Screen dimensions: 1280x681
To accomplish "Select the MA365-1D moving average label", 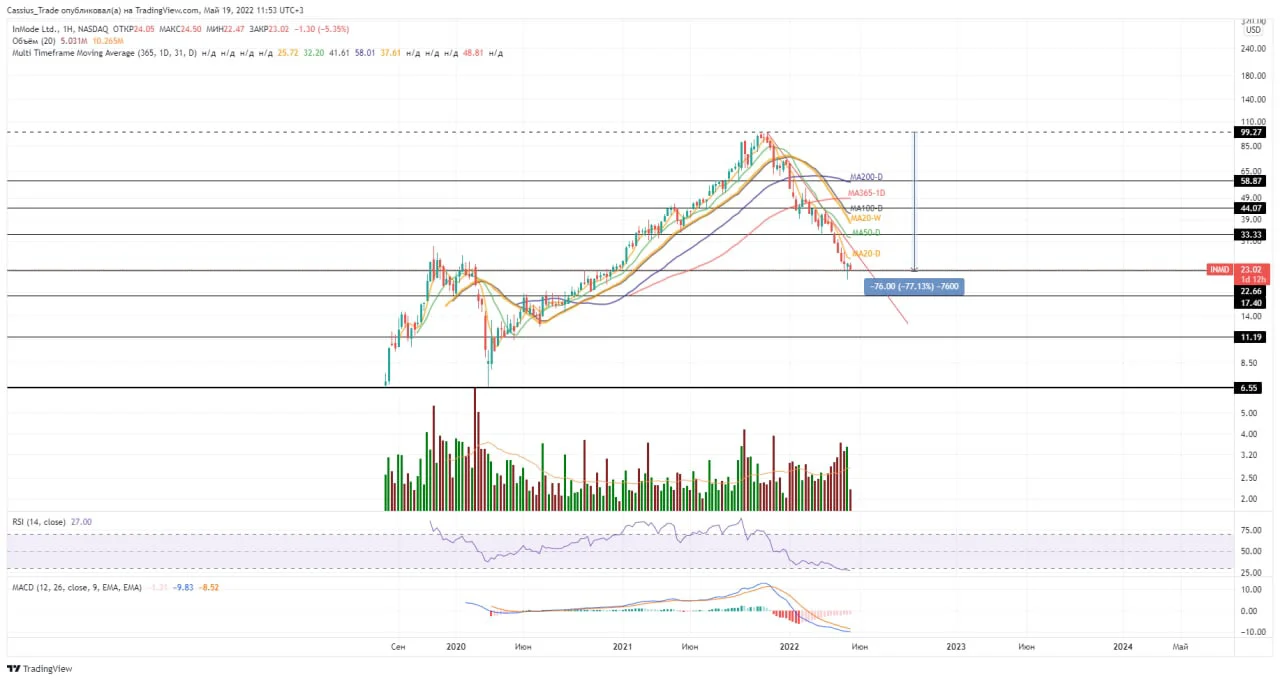I will 866,193.
